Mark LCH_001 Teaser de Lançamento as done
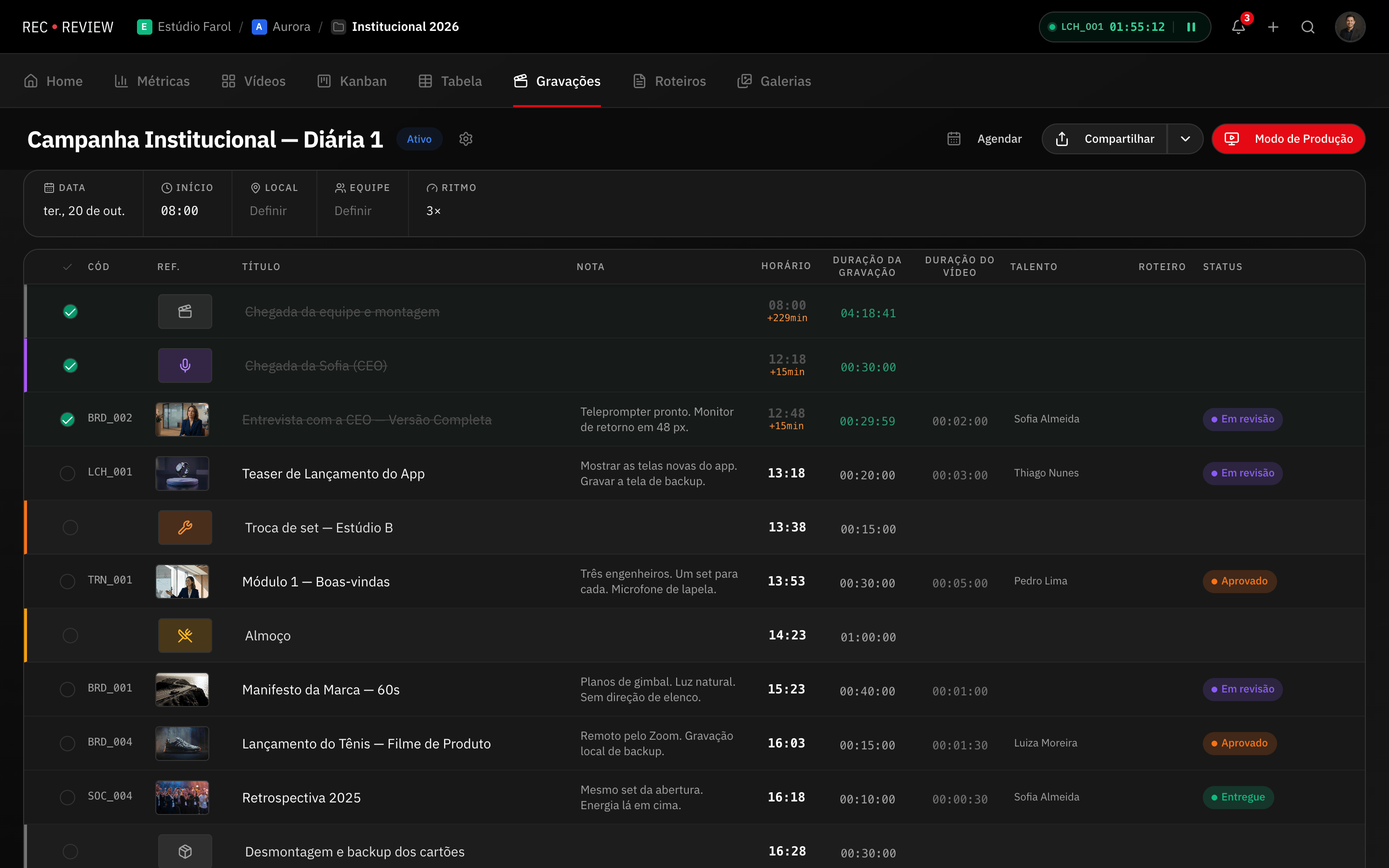Screen dimensions: 1389x868 [x=67, y=474]
